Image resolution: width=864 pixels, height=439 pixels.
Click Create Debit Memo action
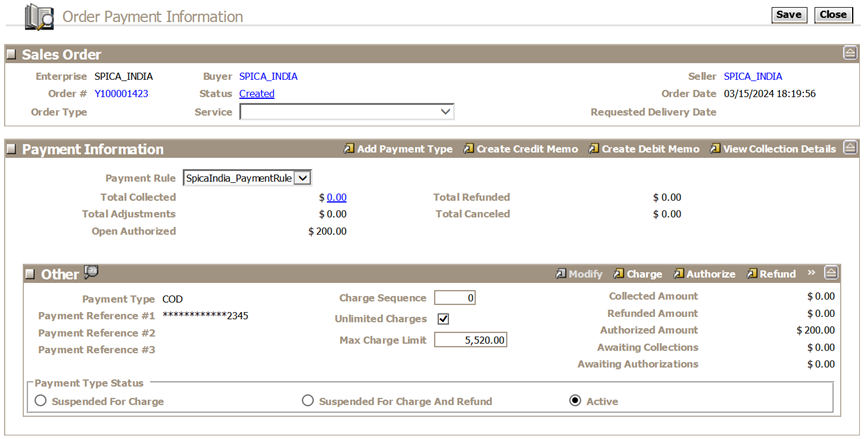click(x=643, y=149)
